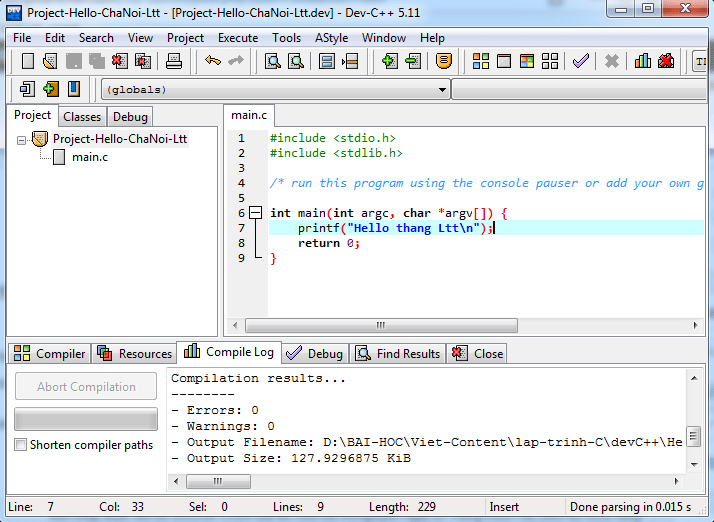Select the Project tab in left panel
This screenshot has width=714, height=522.
click(32, 115)
